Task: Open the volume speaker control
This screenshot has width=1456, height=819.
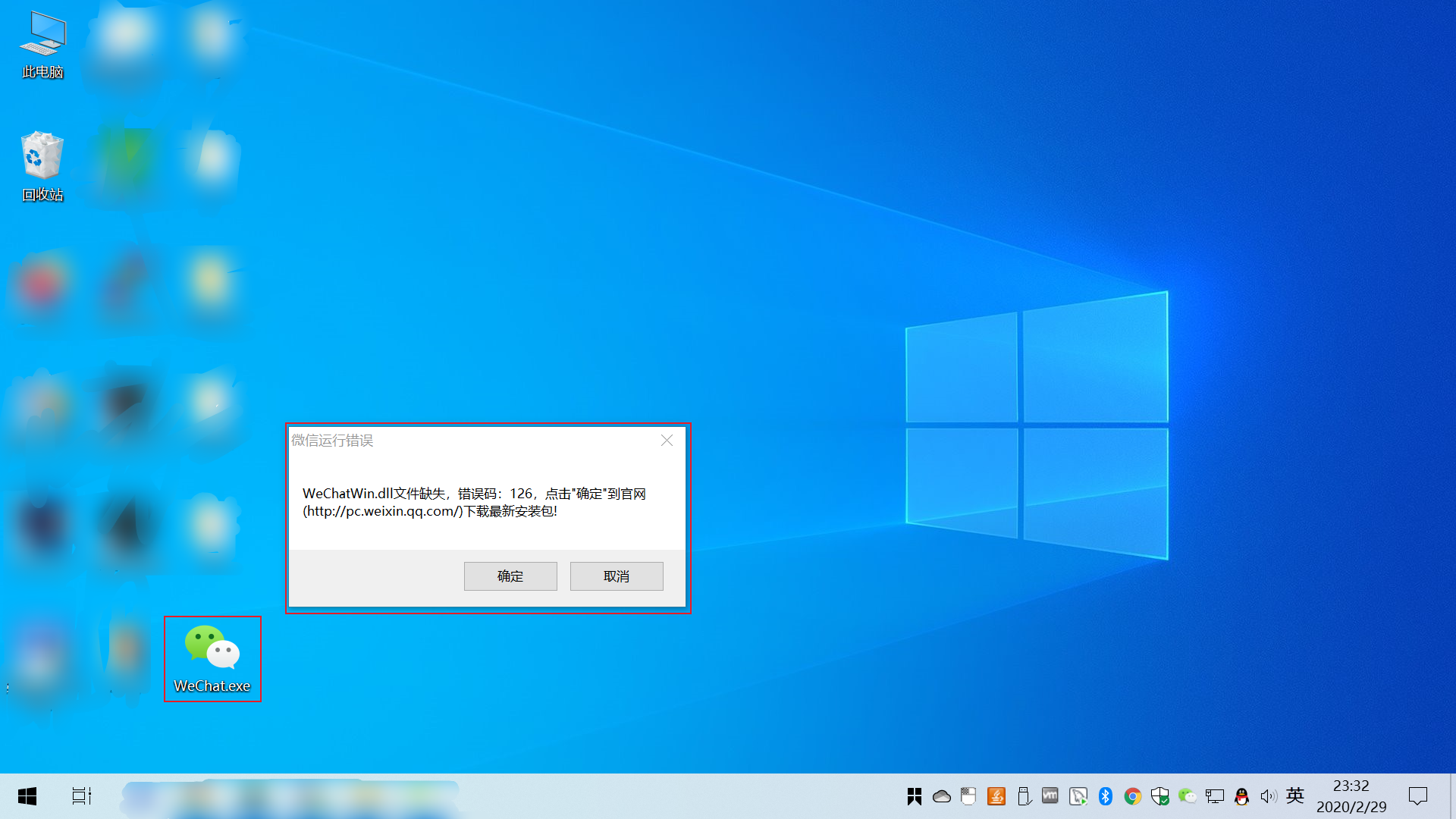Action: click(x=1269, y=796)
